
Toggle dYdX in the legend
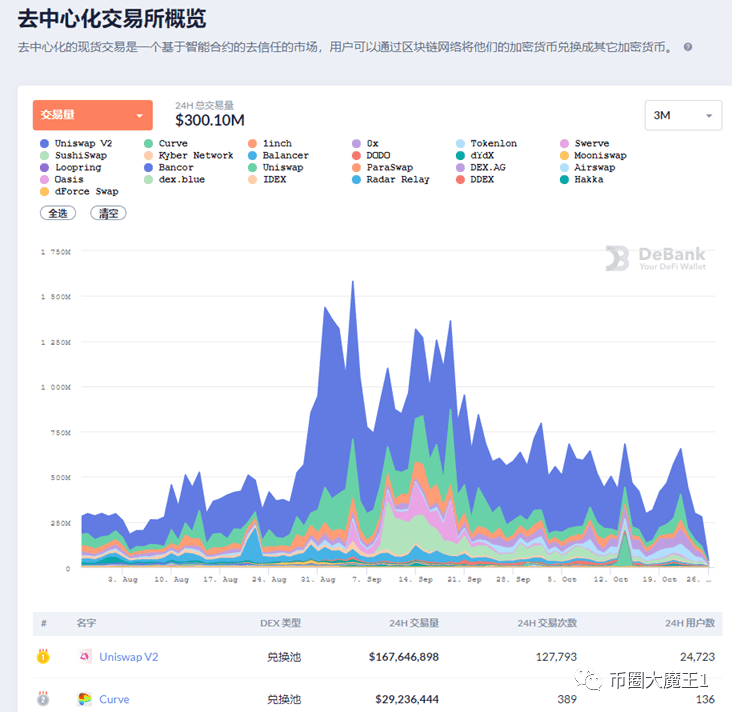tap(475, 155)
